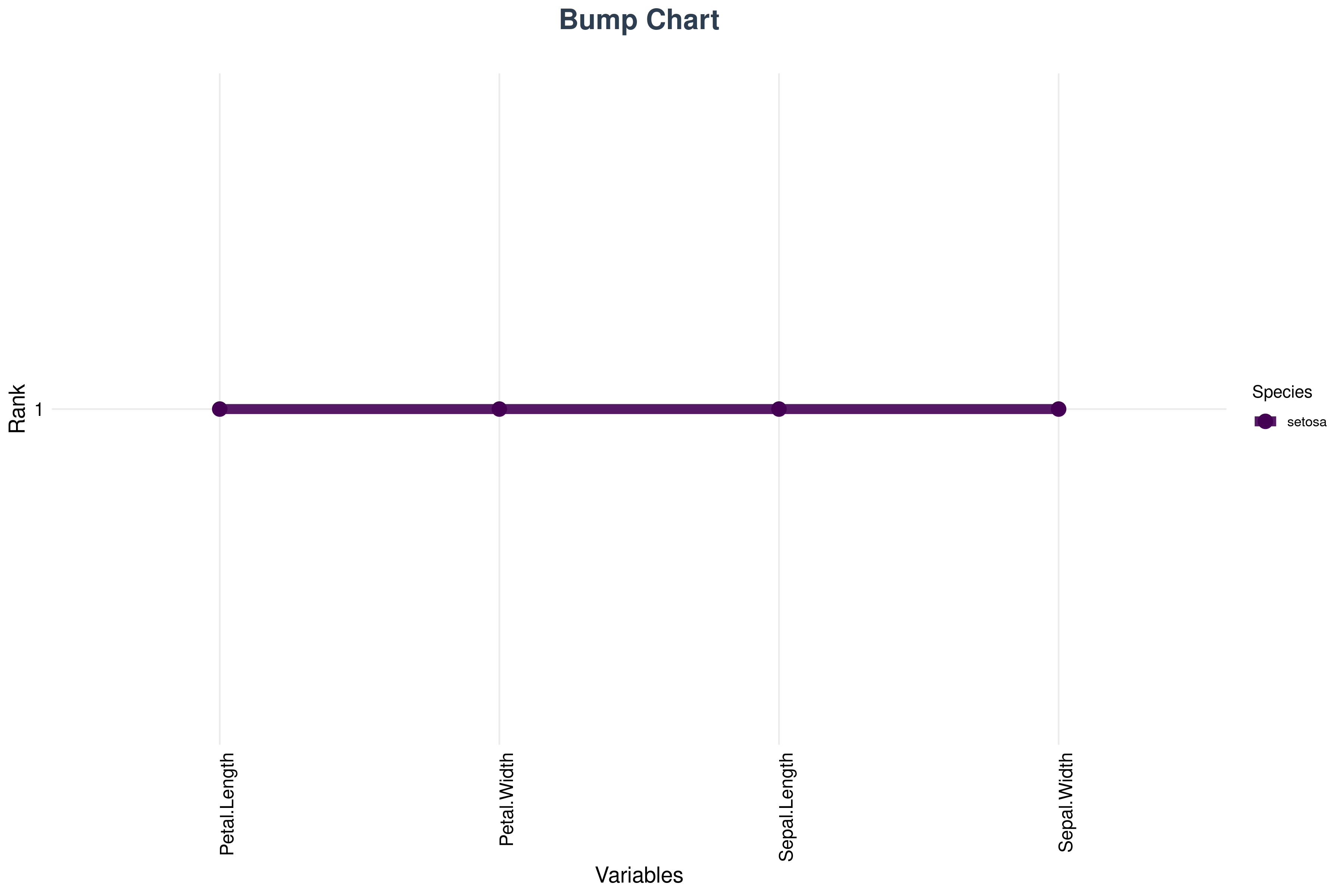1344x896 pixels.
Task: Click line segment between Sepal.Length and Sepal.Width
Action: 918,409
